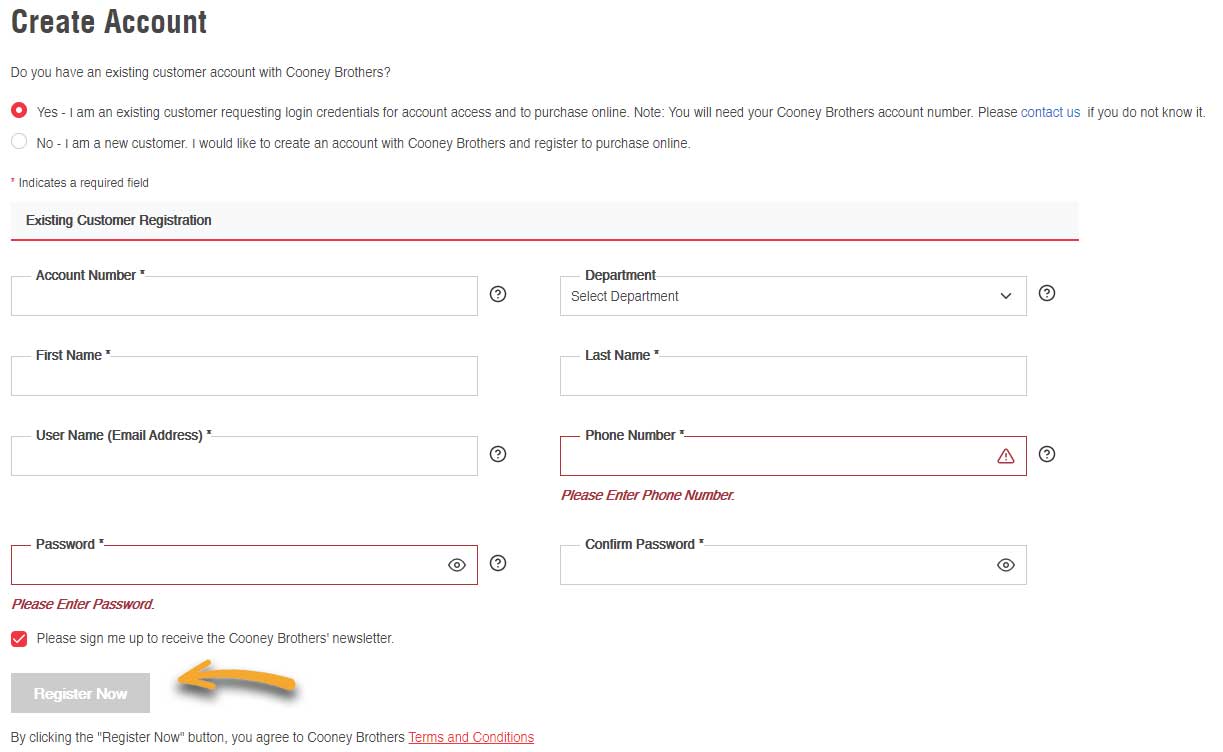This screenshot has width=1223, height=752.
Task: Expand the Department selection chevron
Action: [1005, 296]
